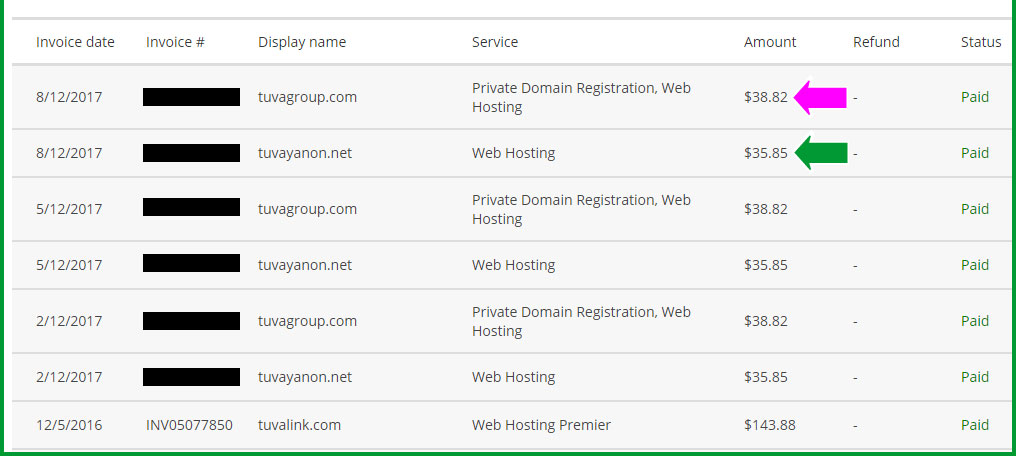Click the Service column header

coord(495,42)
